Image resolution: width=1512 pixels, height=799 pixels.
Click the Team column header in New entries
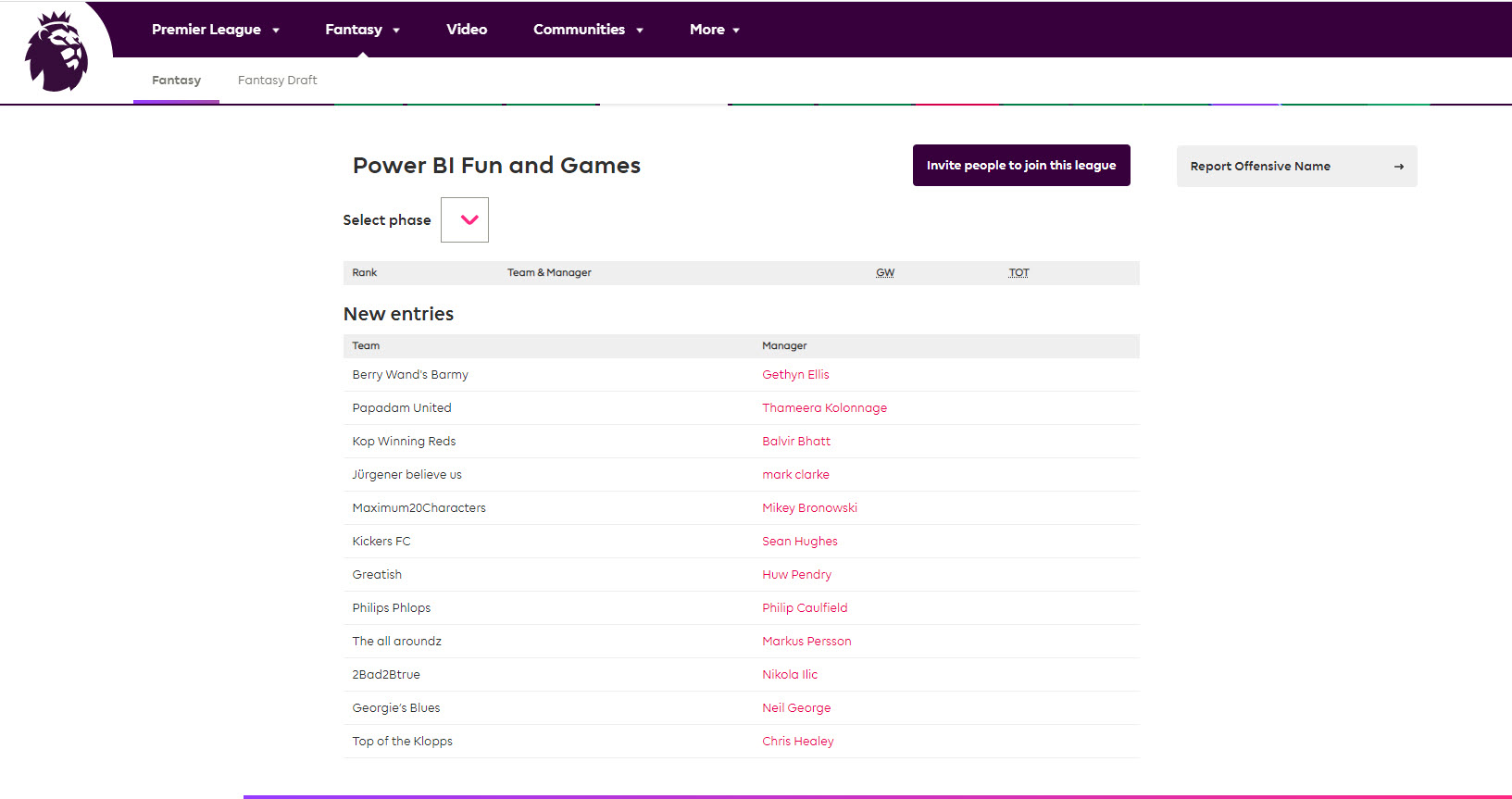pos(366,346)
